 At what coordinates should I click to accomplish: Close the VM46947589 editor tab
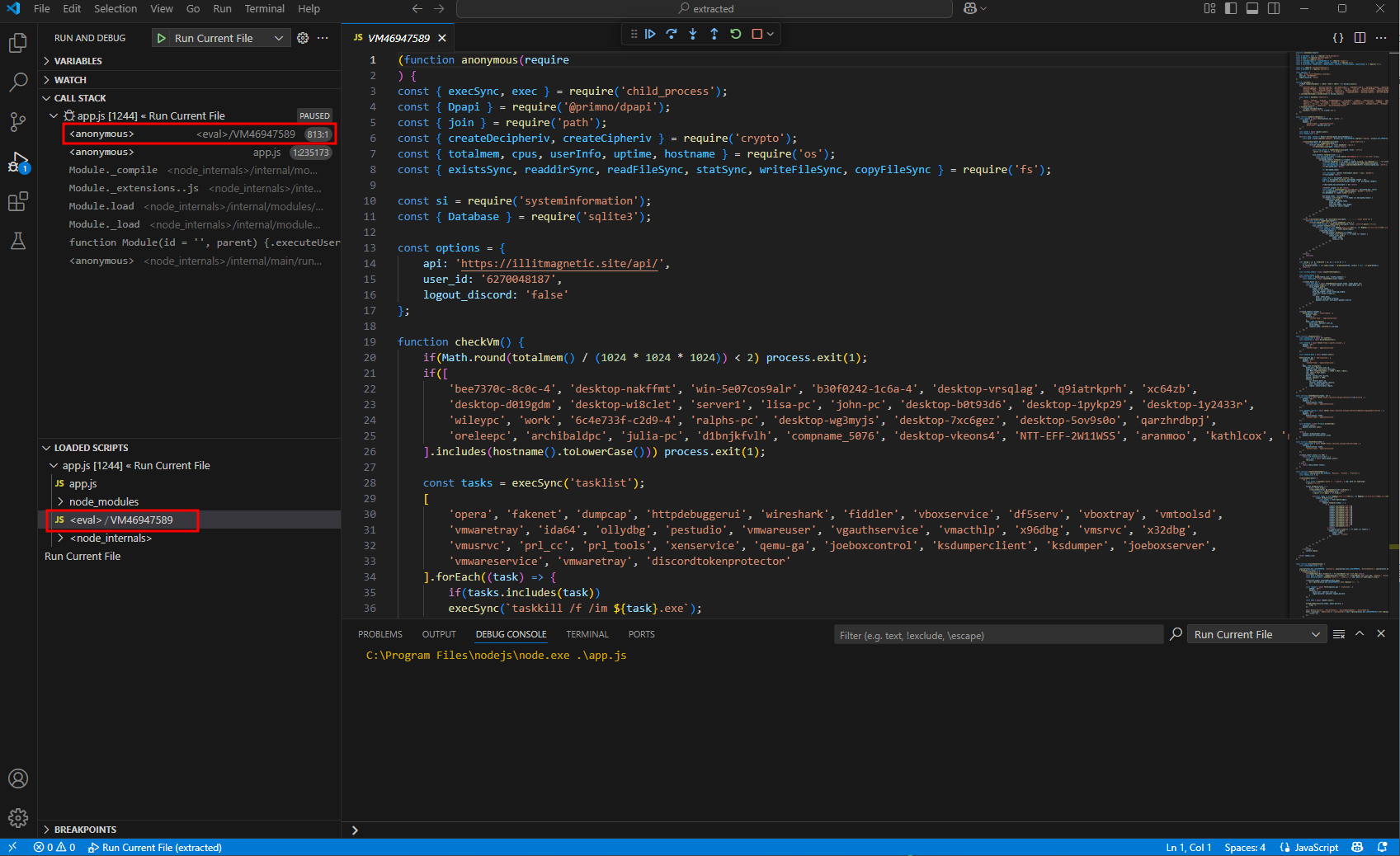coord(442,38)
